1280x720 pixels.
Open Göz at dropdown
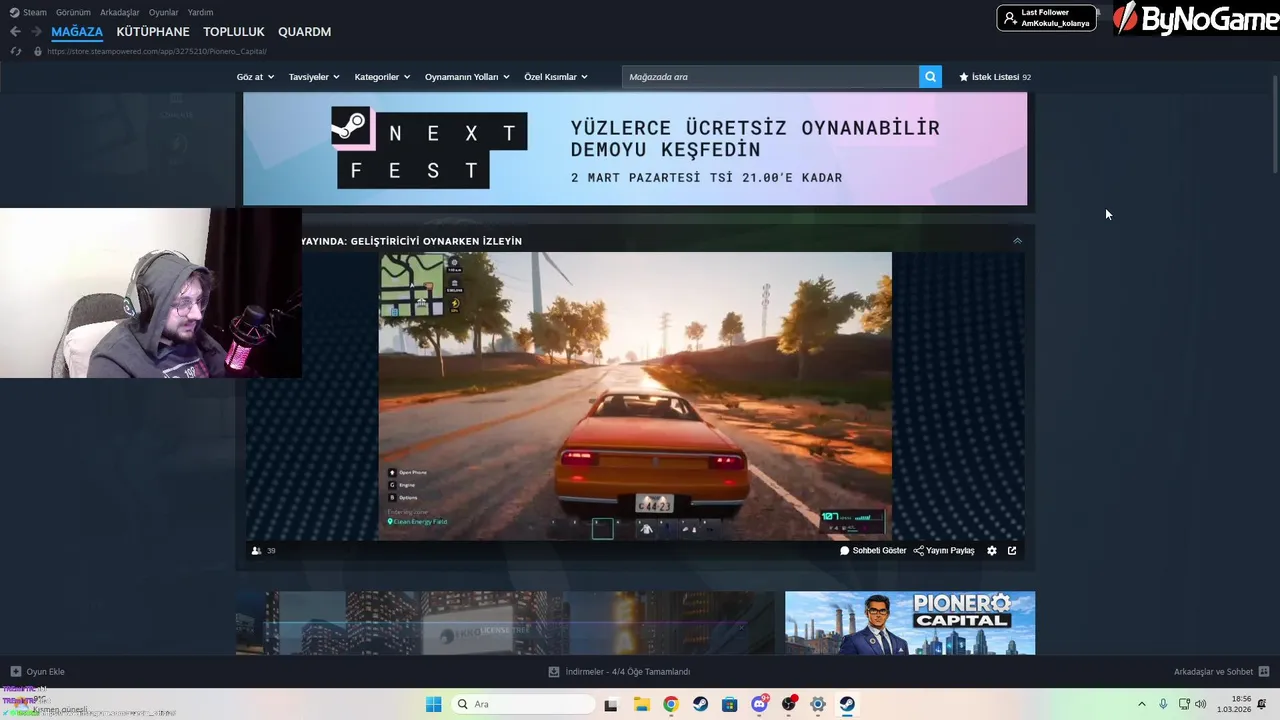[255, 77]
